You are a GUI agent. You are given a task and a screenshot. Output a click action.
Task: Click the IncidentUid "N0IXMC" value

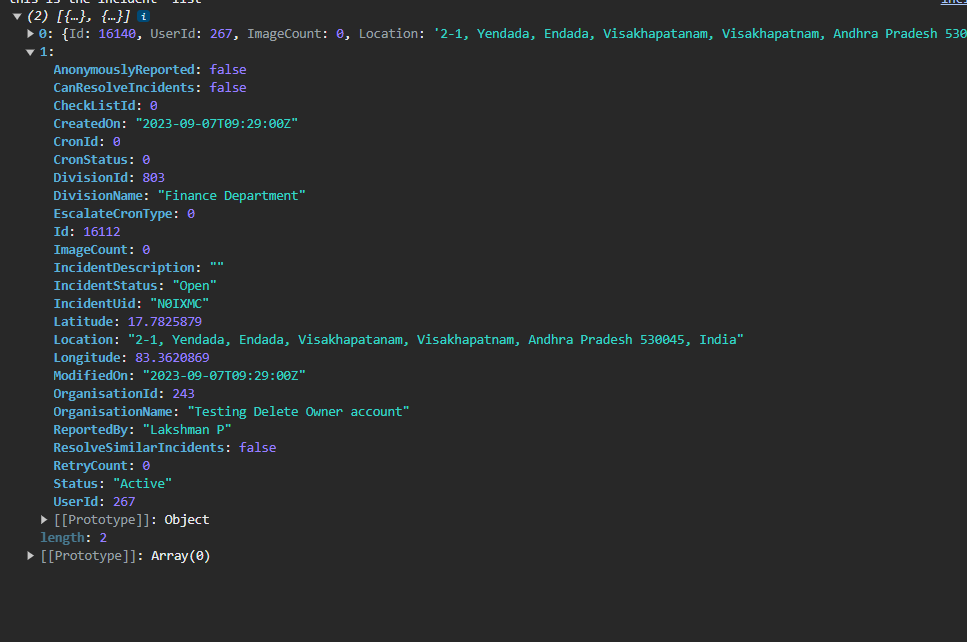178,304
